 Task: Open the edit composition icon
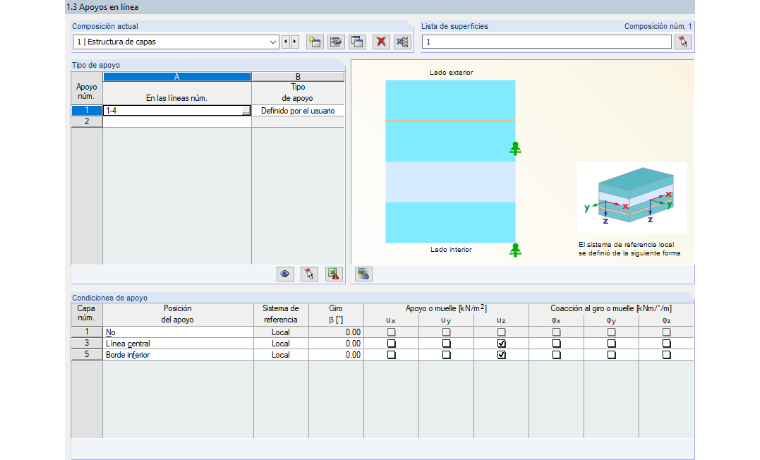pos(335,42)
